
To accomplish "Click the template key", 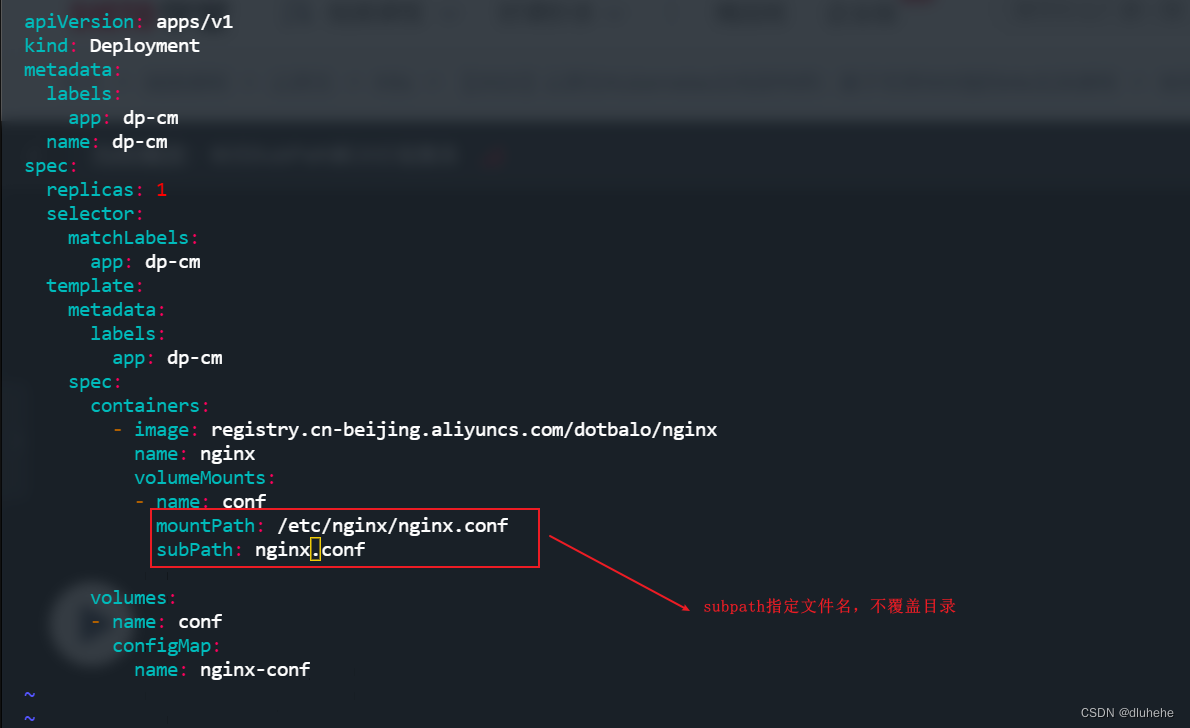I will point(90,285).
